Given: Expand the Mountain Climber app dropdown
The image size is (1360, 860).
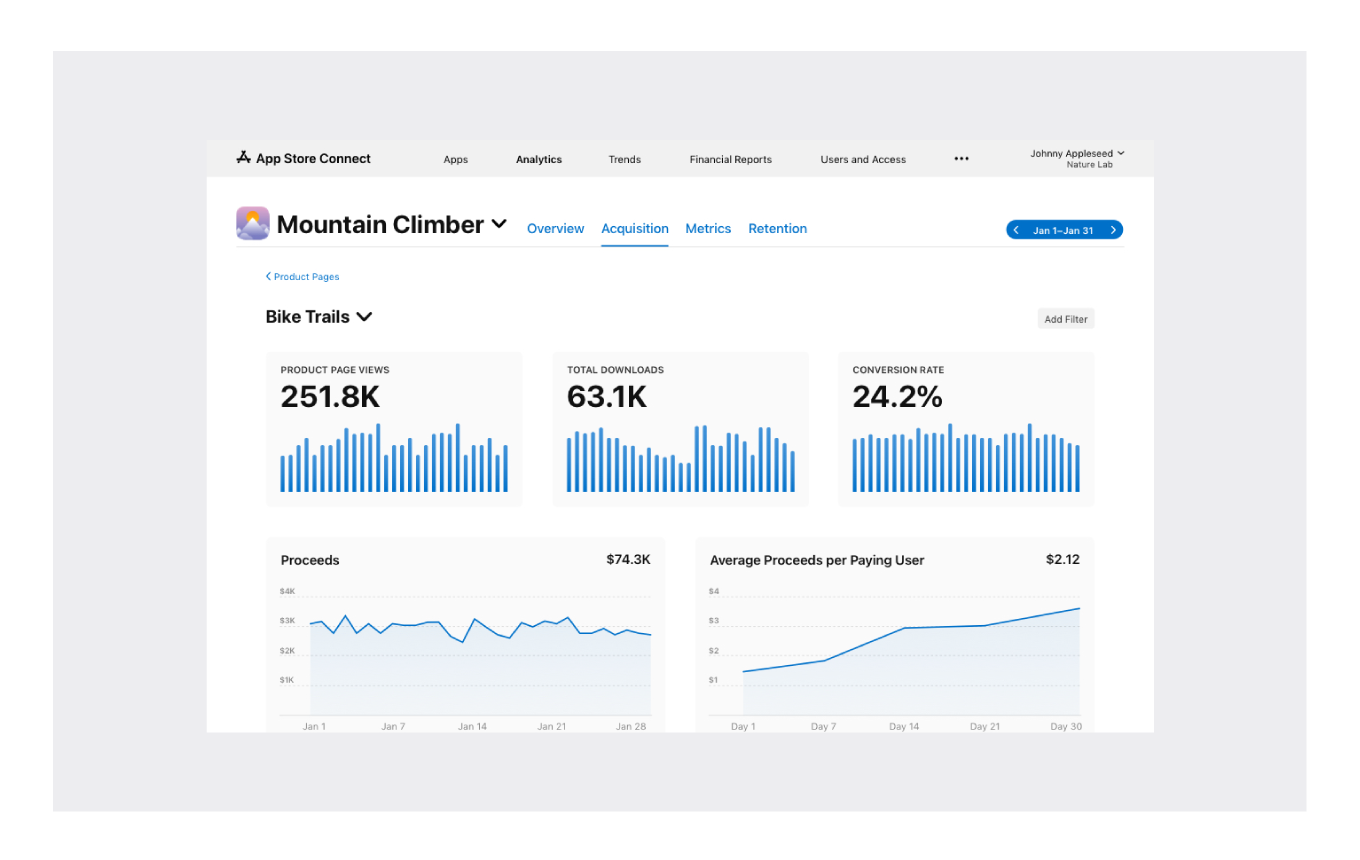Looking at the screenshot, I should [499, 225].
